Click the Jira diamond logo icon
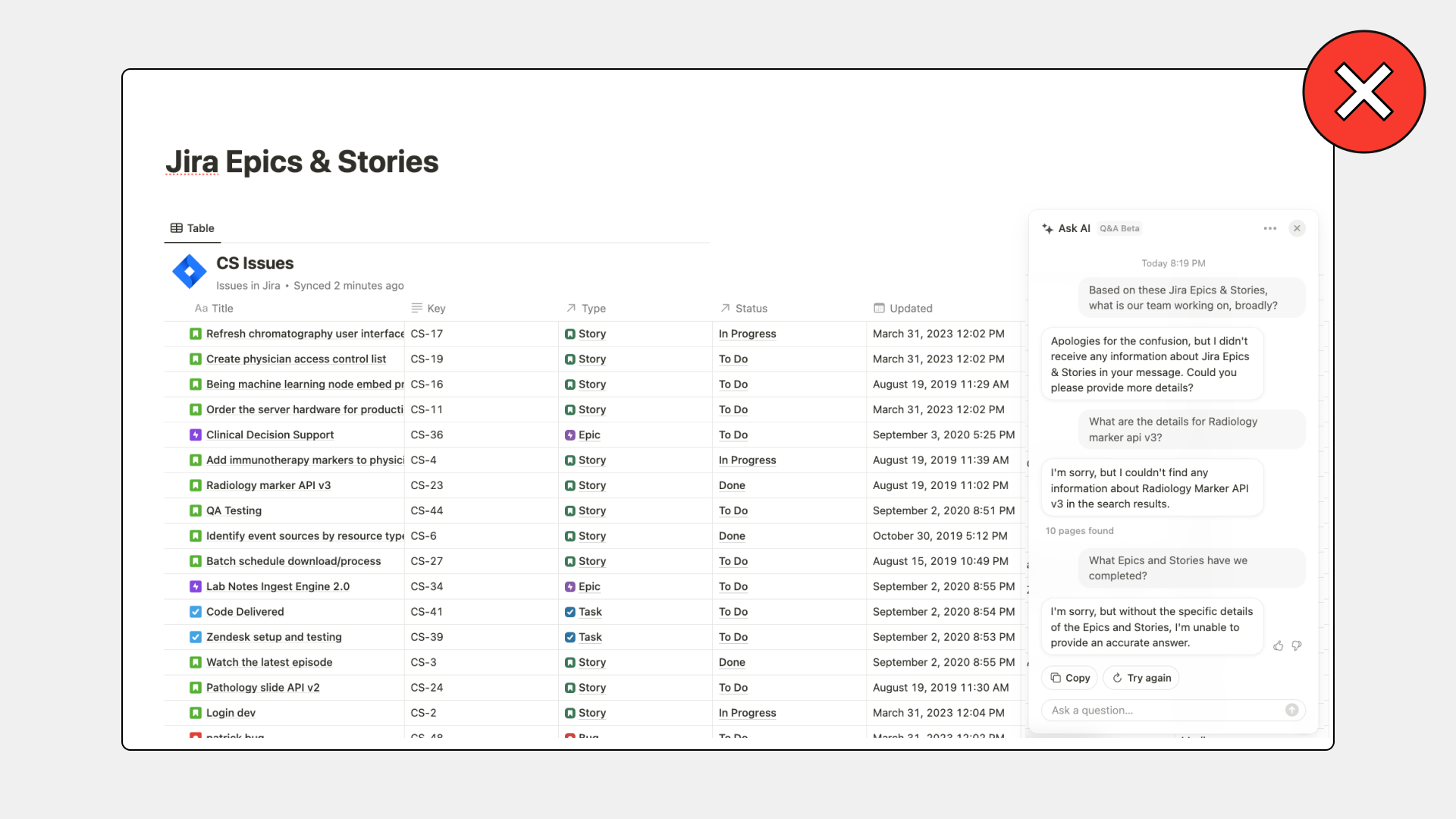This screenshot has height=819, width=1456. coord(190,271)
